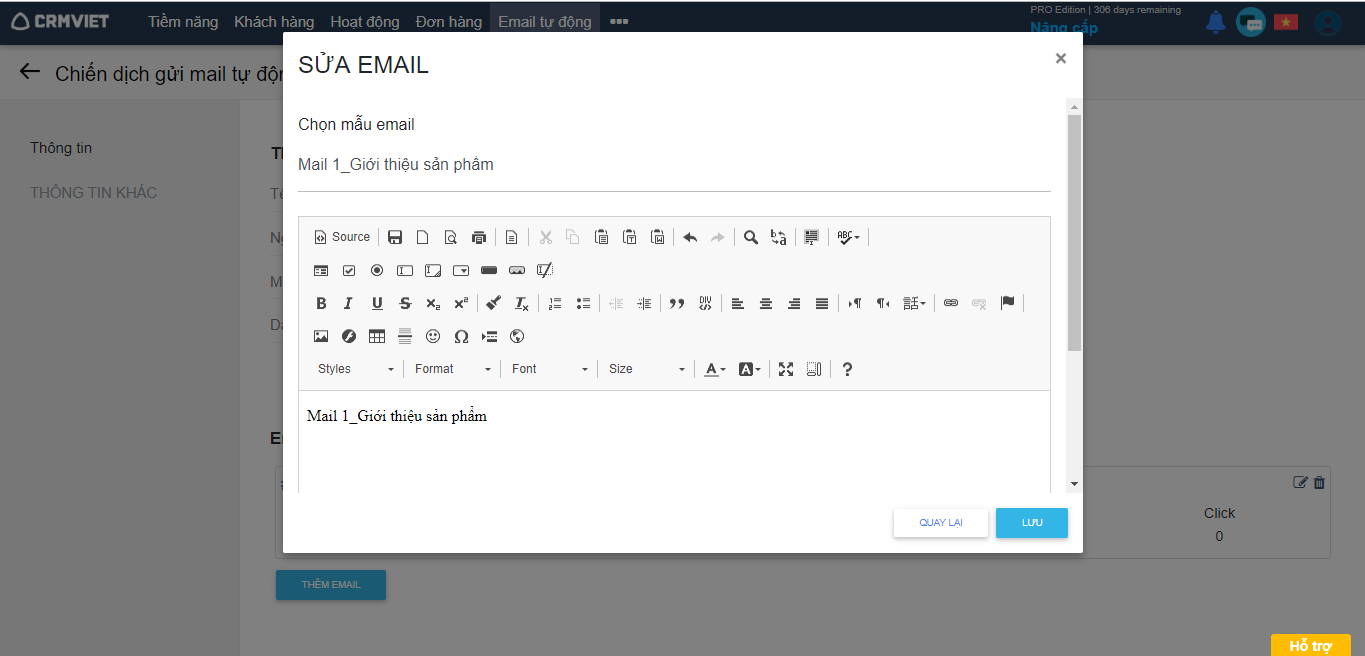The width and height of the screenshot is (1365, 656).
Task: Toggle bold formatting
Action: 321,303
